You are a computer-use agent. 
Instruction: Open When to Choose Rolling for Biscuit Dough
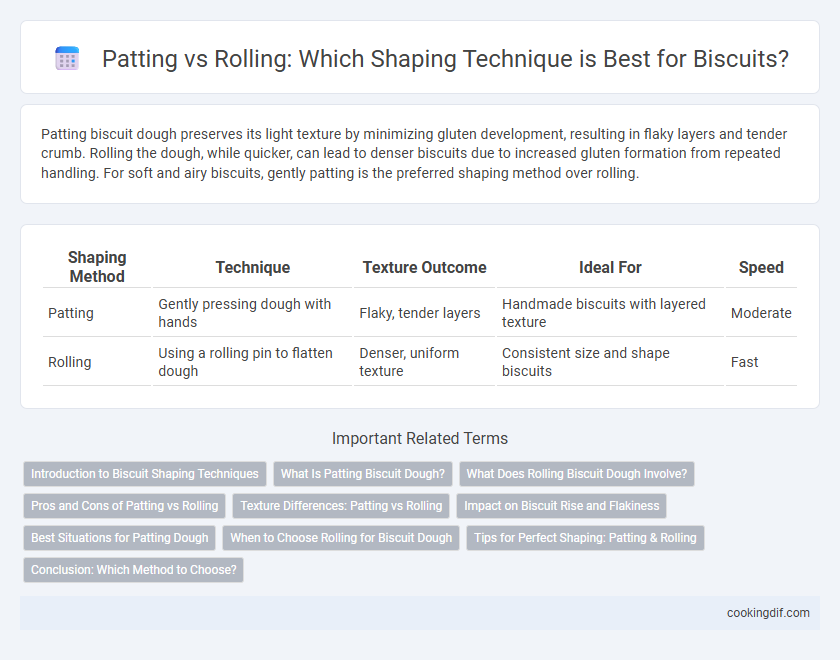[x=341, y=538]
